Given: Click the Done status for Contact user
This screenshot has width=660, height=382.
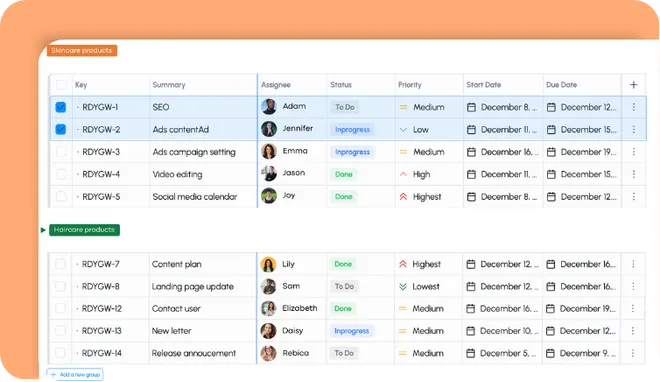Looking at the screenshot, I should click(343, 308).
